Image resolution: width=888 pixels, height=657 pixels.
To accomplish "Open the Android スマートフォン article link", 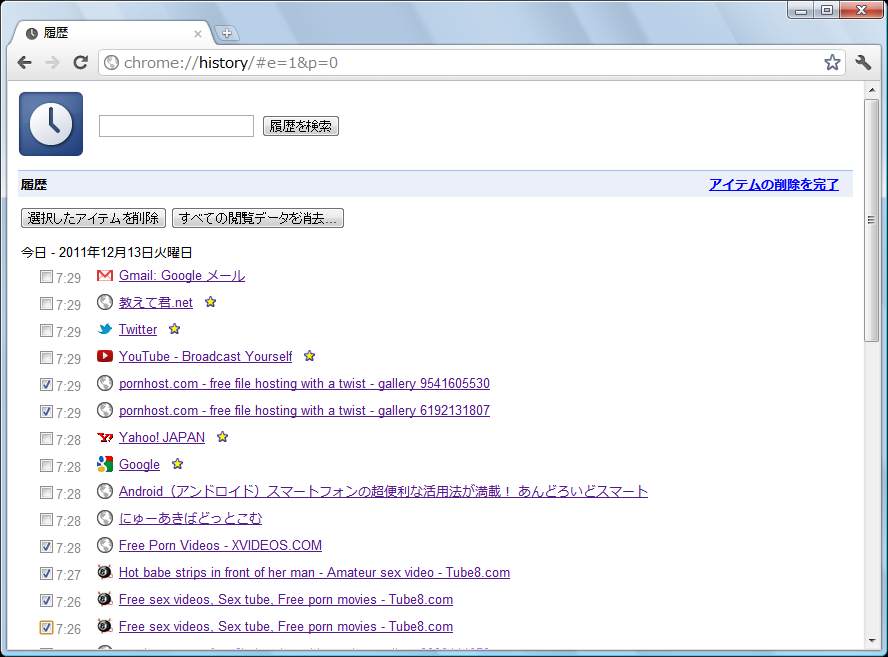I will (x=383, y=491).
